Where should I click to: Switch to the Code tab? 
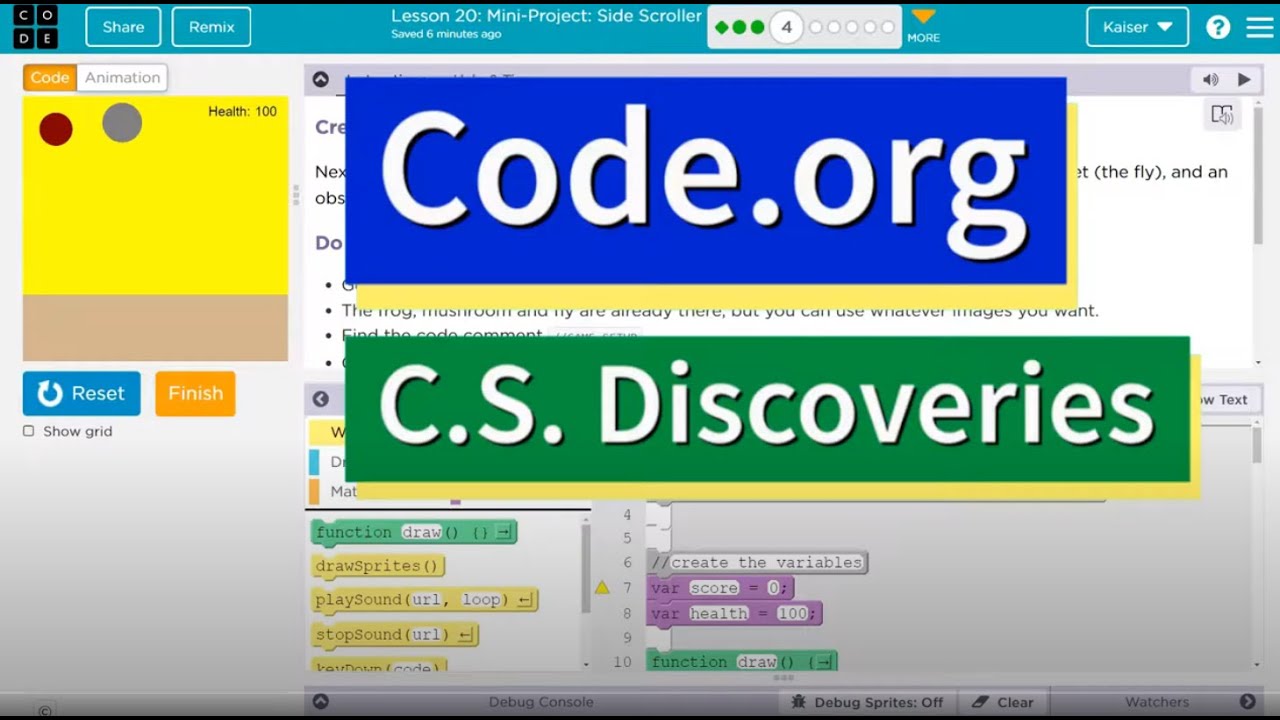point(50,77)
